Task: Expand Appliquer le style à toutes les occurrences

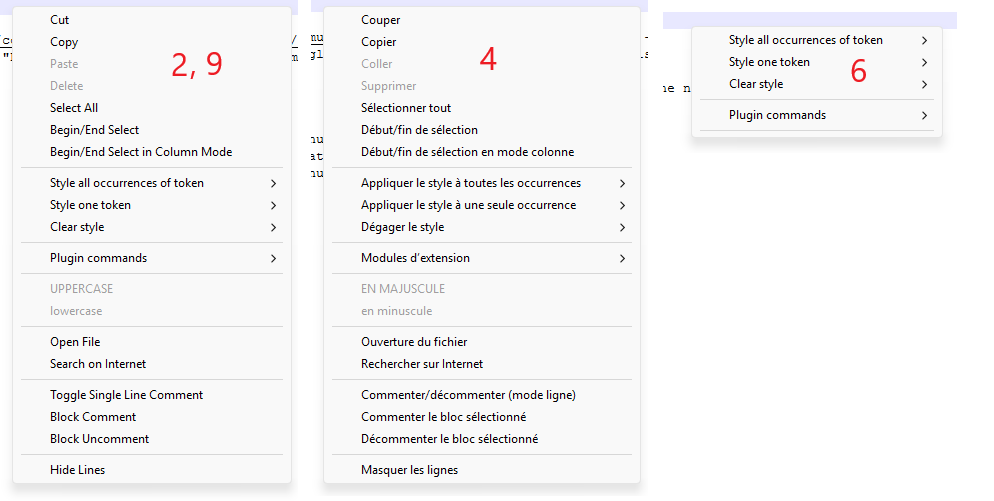Action: (x=622, y=183)
